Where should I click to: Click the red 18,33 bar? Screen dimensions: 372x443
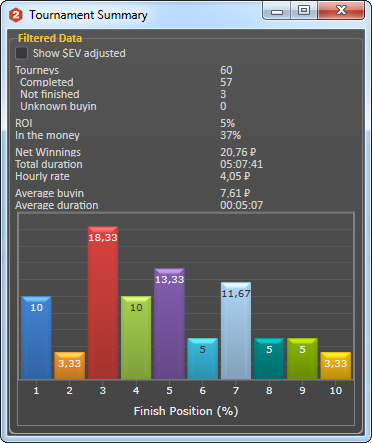coord(103,303)
